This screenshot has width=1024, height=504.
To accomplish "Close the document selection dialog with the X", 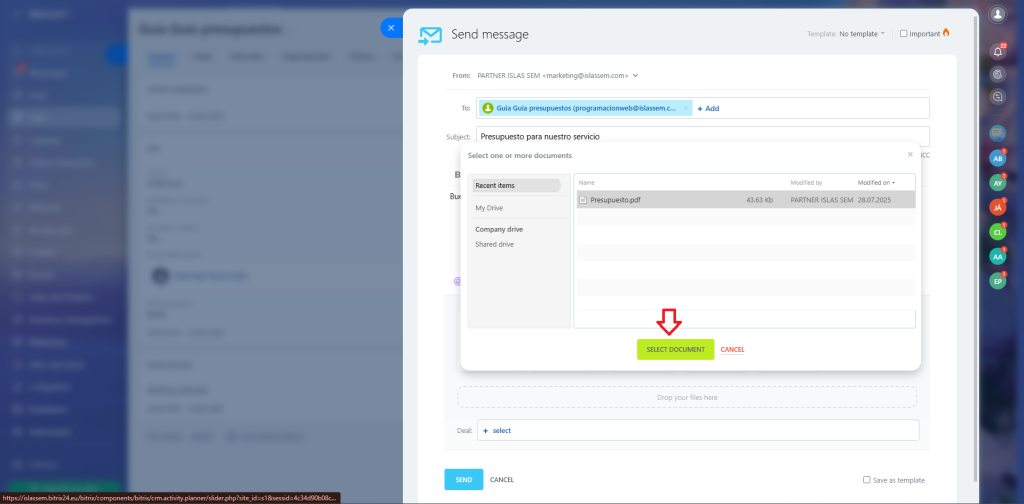I will (909, 155).
